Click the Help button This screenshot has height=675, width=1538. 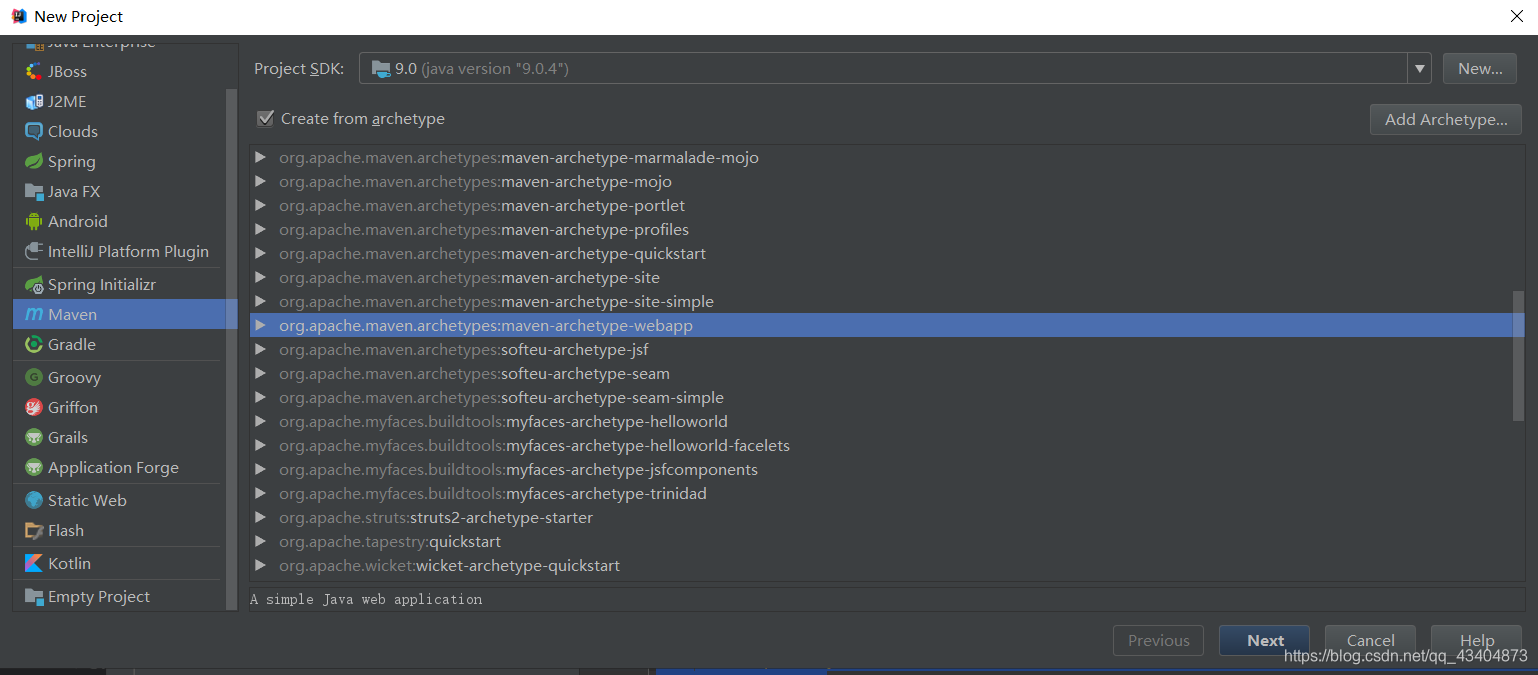pos(1476,640)
